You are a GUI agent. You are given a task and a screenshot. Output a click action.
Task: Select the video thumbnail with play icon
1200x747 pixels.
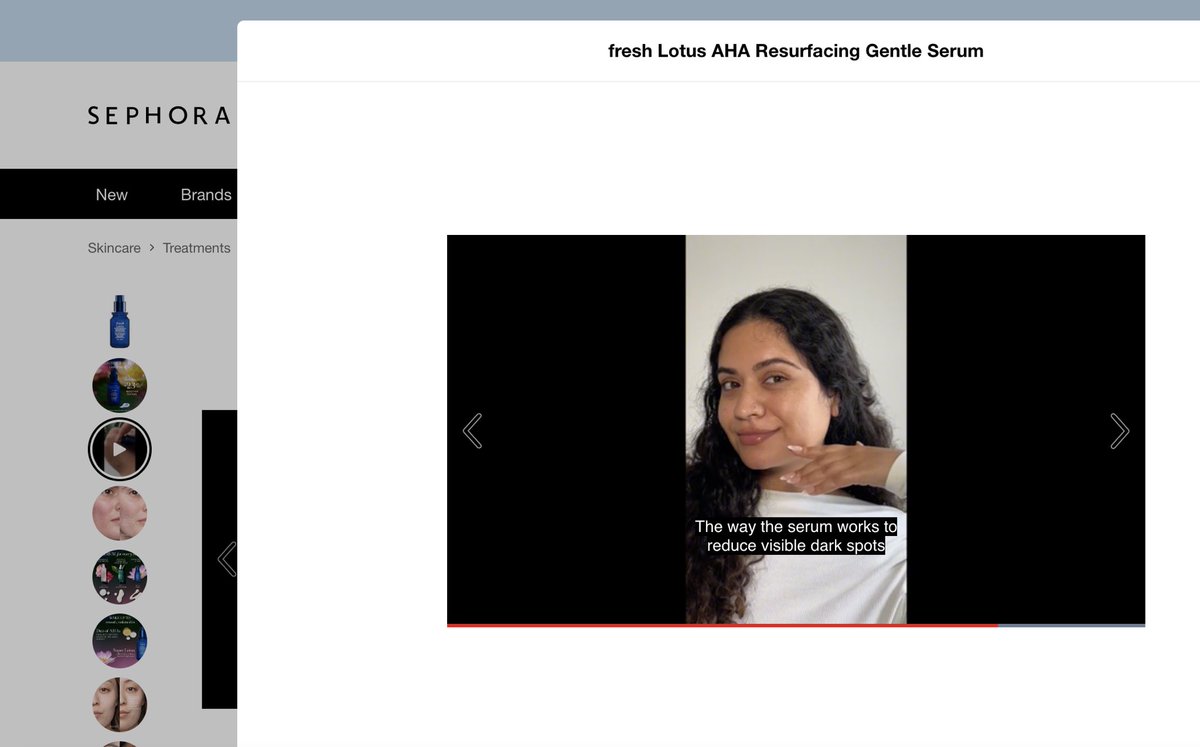(x=120, y=450)
